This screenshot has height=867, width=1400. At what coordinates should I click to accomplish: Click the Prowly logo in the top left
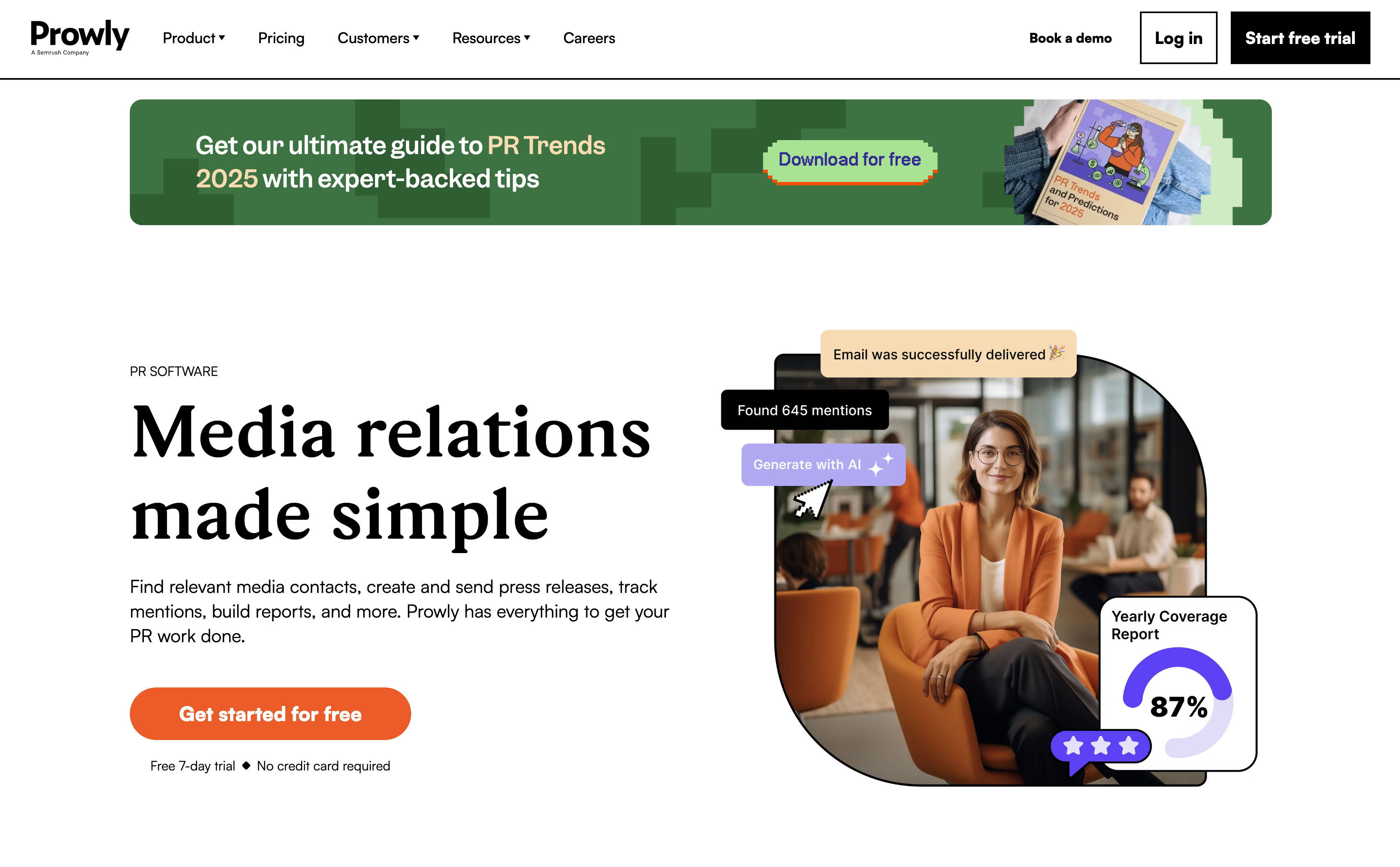click(80, 38)
